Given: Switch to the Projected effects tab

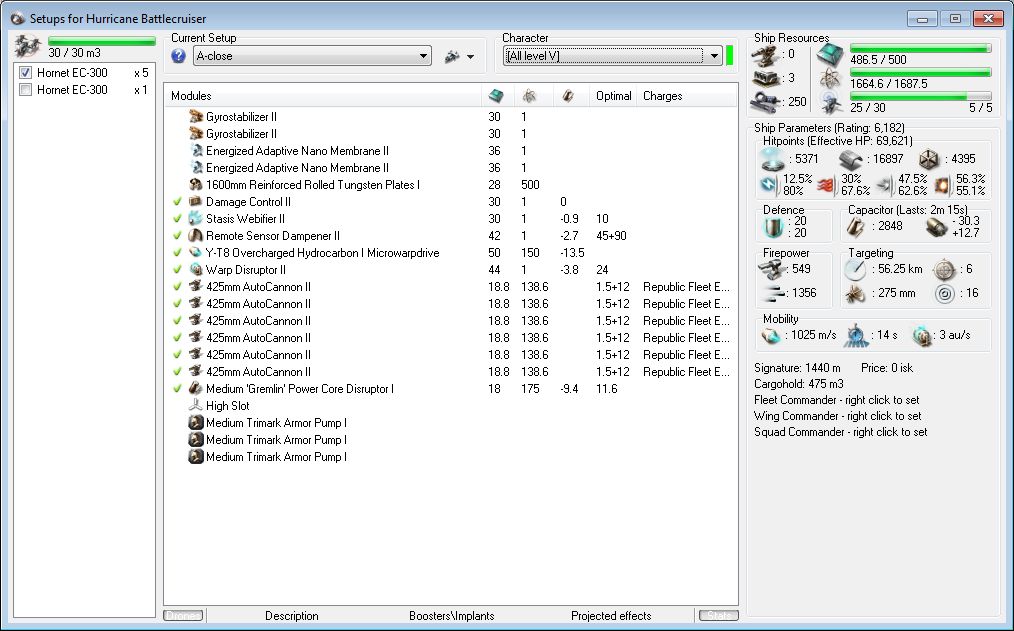Looking at the screenshot, I should point(611,615).
